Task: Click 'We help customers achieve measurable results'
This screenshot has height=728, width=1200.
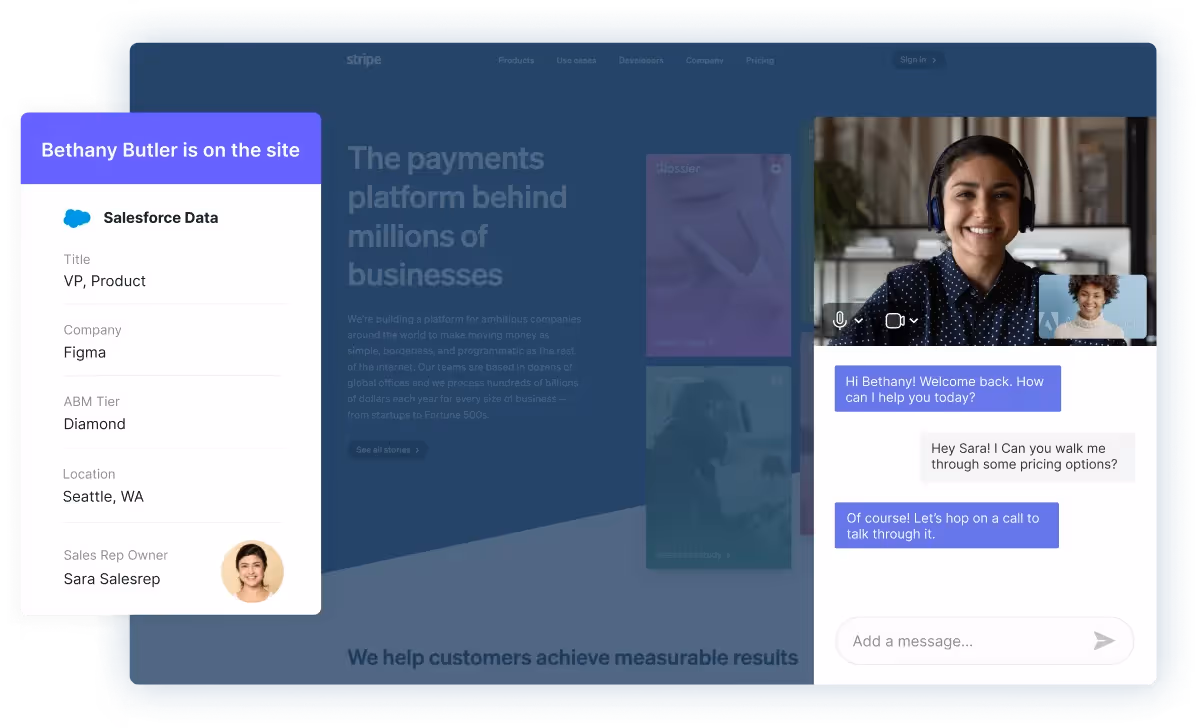Action: pyautogui.click(x=573, y=658)
